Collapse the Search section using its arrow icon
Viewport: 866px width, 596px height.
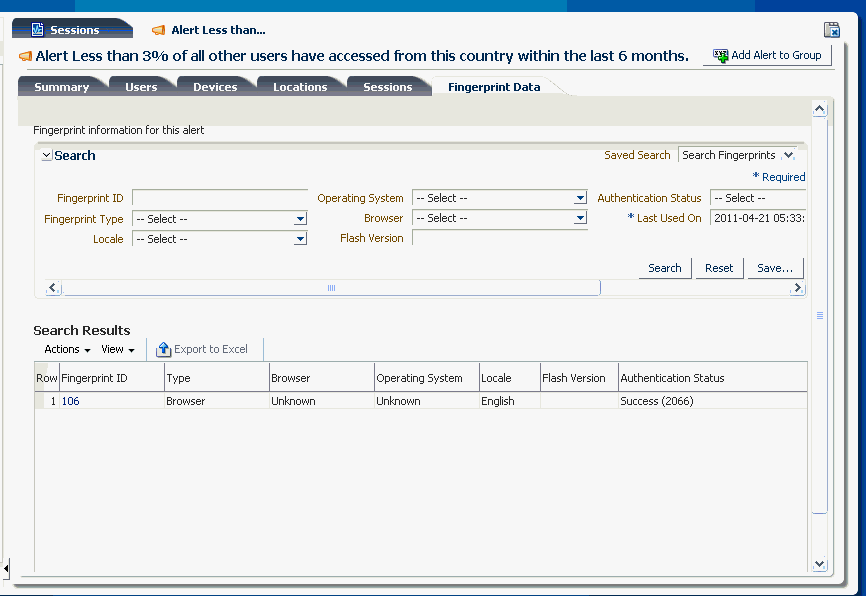(46, 155)
